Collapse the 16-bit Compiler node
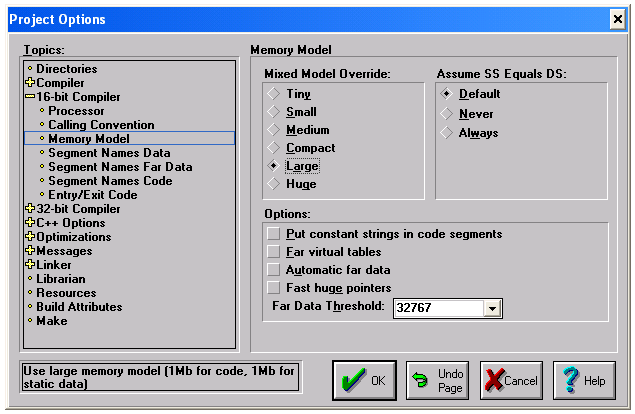Screen dimensions: 635x414 click(30, 97)
